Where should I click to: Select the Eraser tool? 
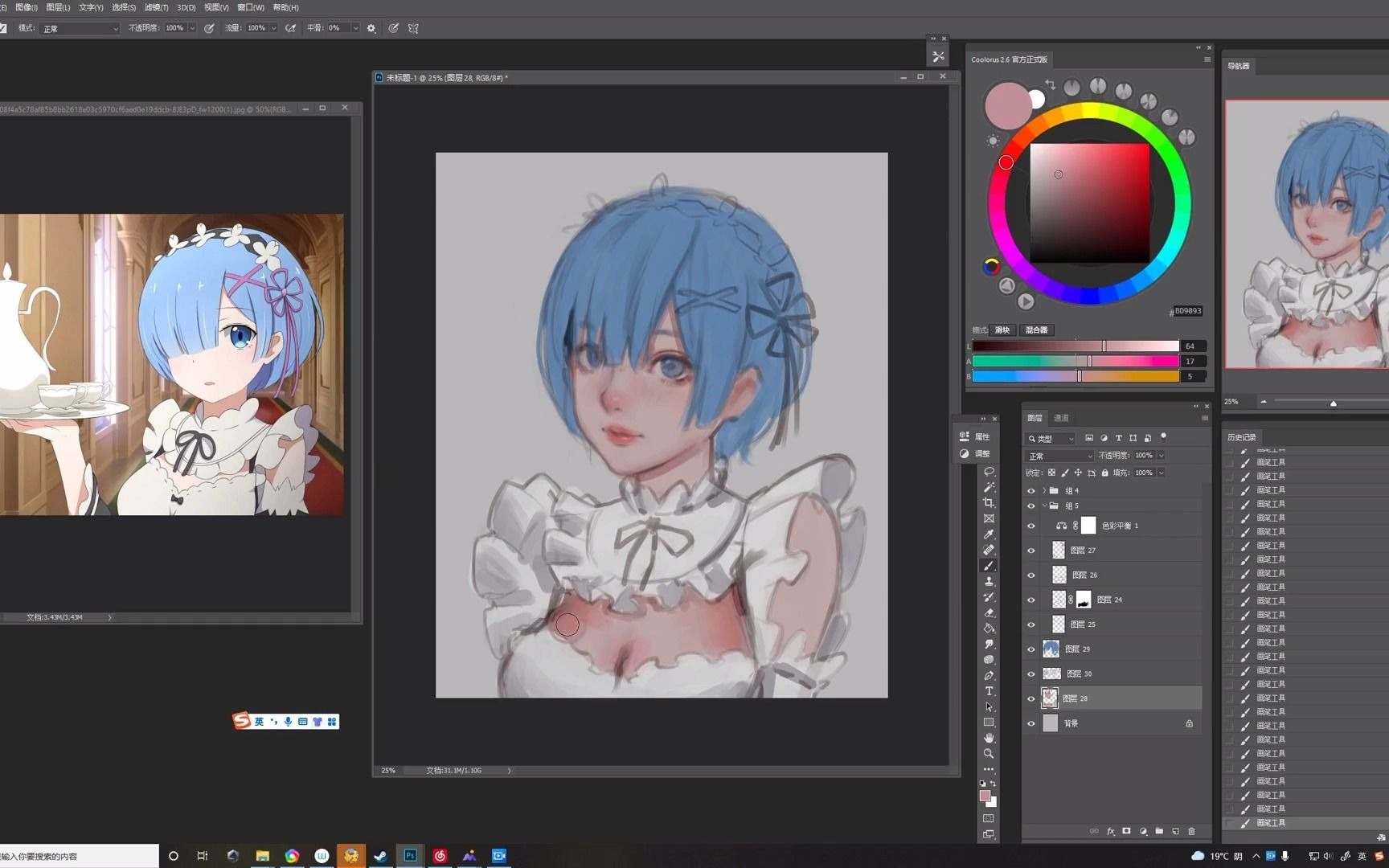(x=989, y=612)
